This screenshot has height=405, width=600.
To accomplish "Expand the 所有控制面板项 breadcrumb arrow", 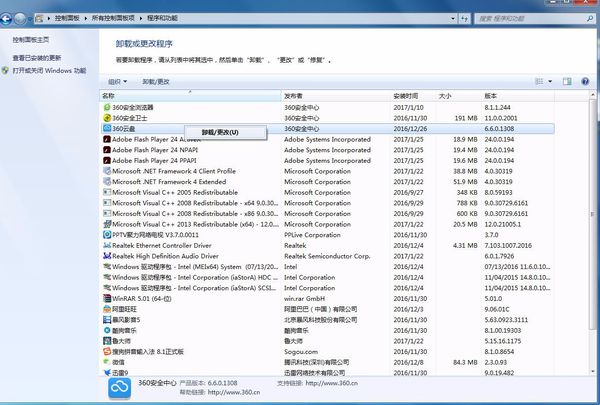I will coord(141,18).
